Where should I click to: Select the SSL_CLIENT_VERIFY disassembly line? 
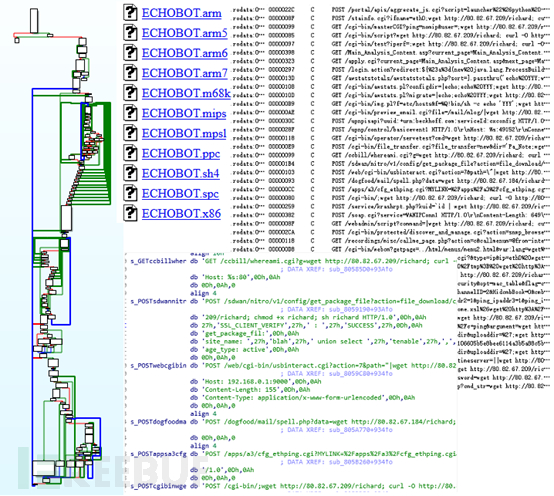point(306,325)
